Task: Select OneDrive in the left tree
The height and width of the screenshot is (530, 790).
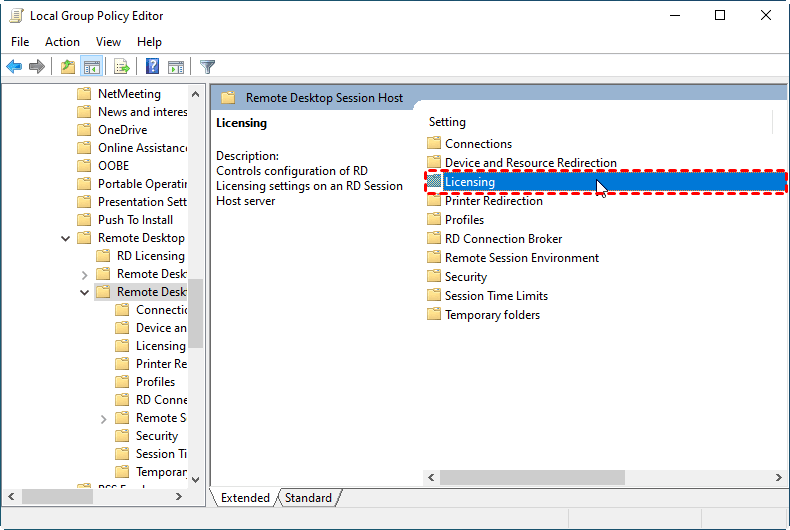Action: coord(122,130)
